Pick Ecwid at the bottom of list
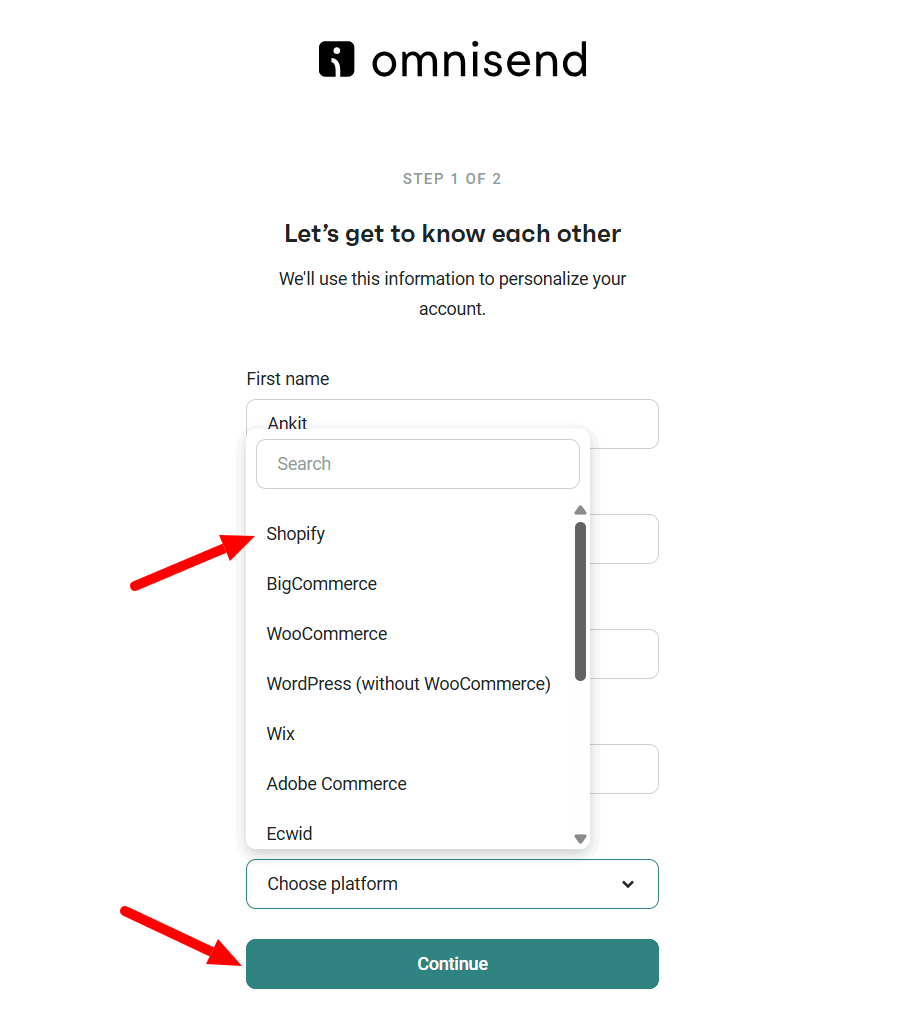900x1025 pixels. 289,832
